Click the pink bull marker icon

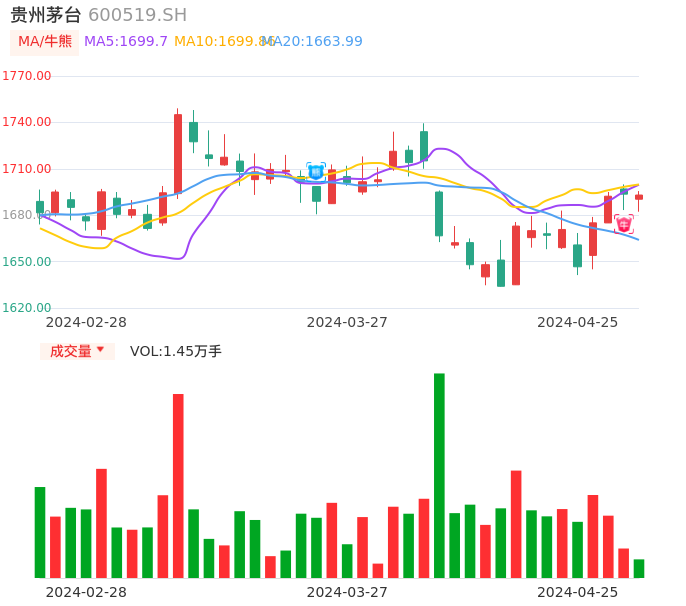(x=624, y=224)
